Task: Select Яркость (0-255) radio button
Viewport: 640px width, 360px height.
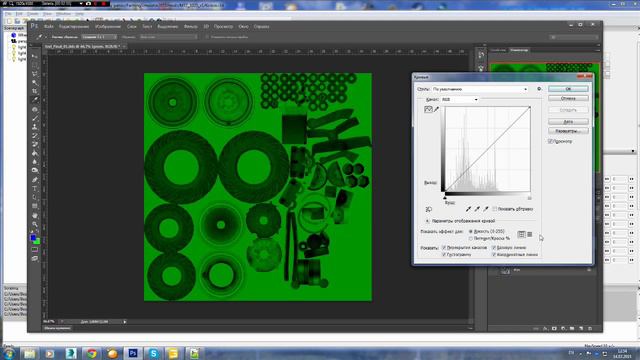Action: [x=471, y=231]
